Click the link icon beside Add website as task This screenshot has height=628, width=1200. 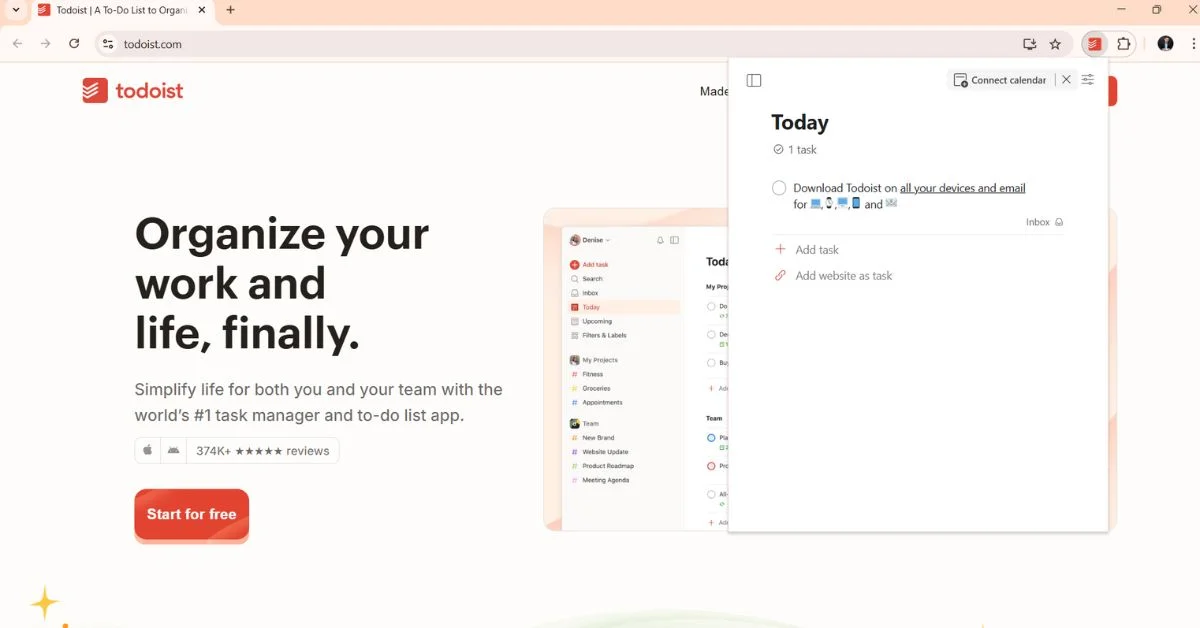780,276
